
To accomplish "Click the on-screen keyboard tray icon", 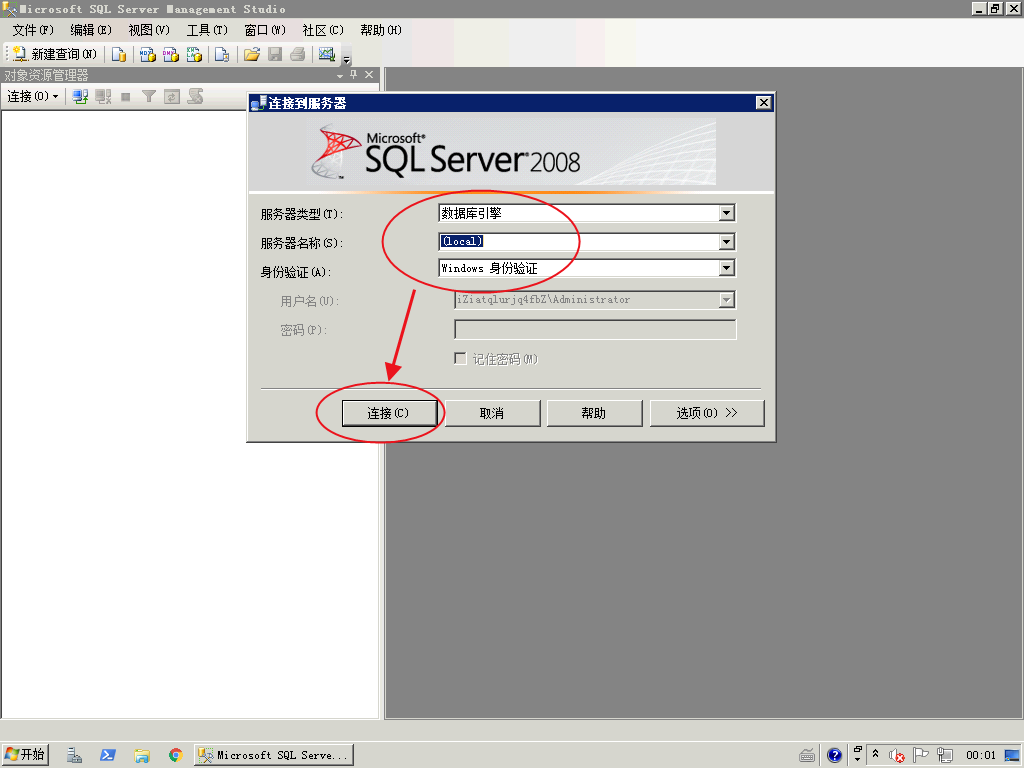I will pos(807,756).
